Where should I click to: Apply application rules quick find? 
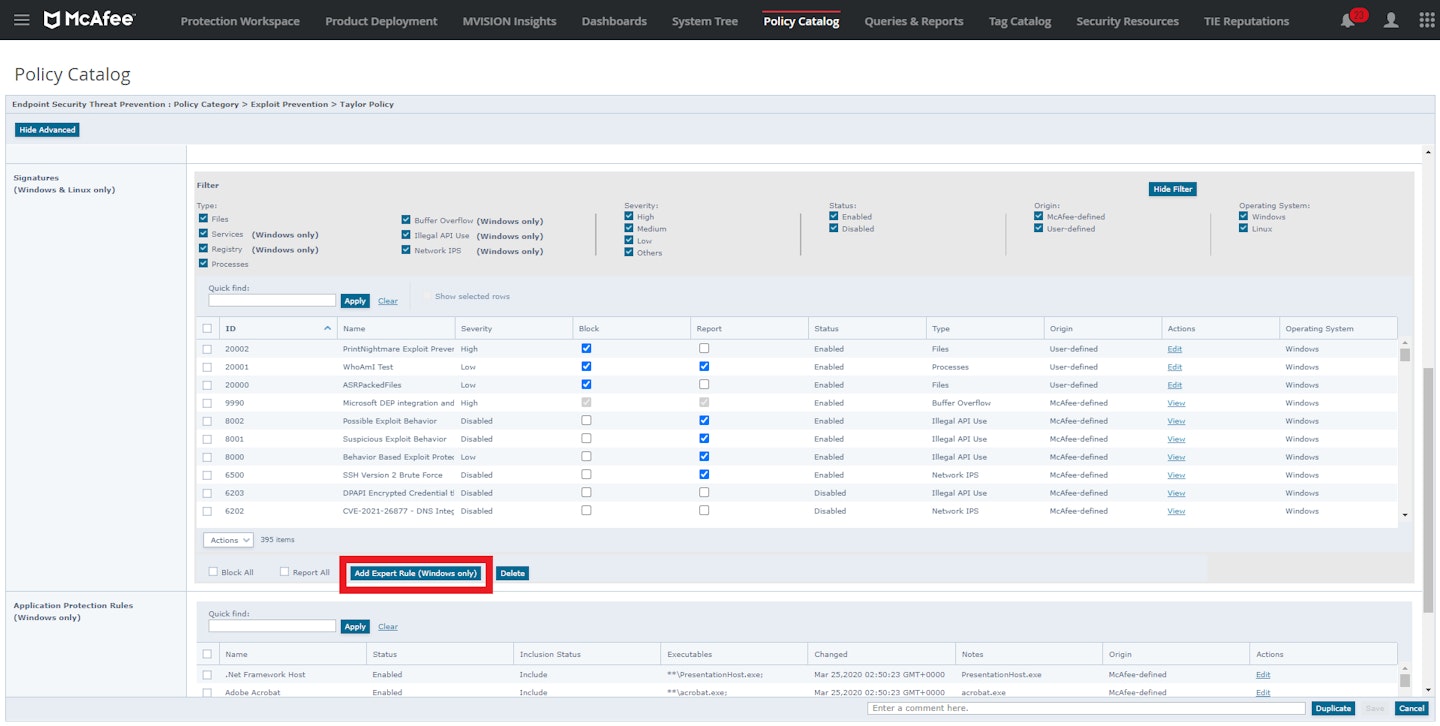355,627
